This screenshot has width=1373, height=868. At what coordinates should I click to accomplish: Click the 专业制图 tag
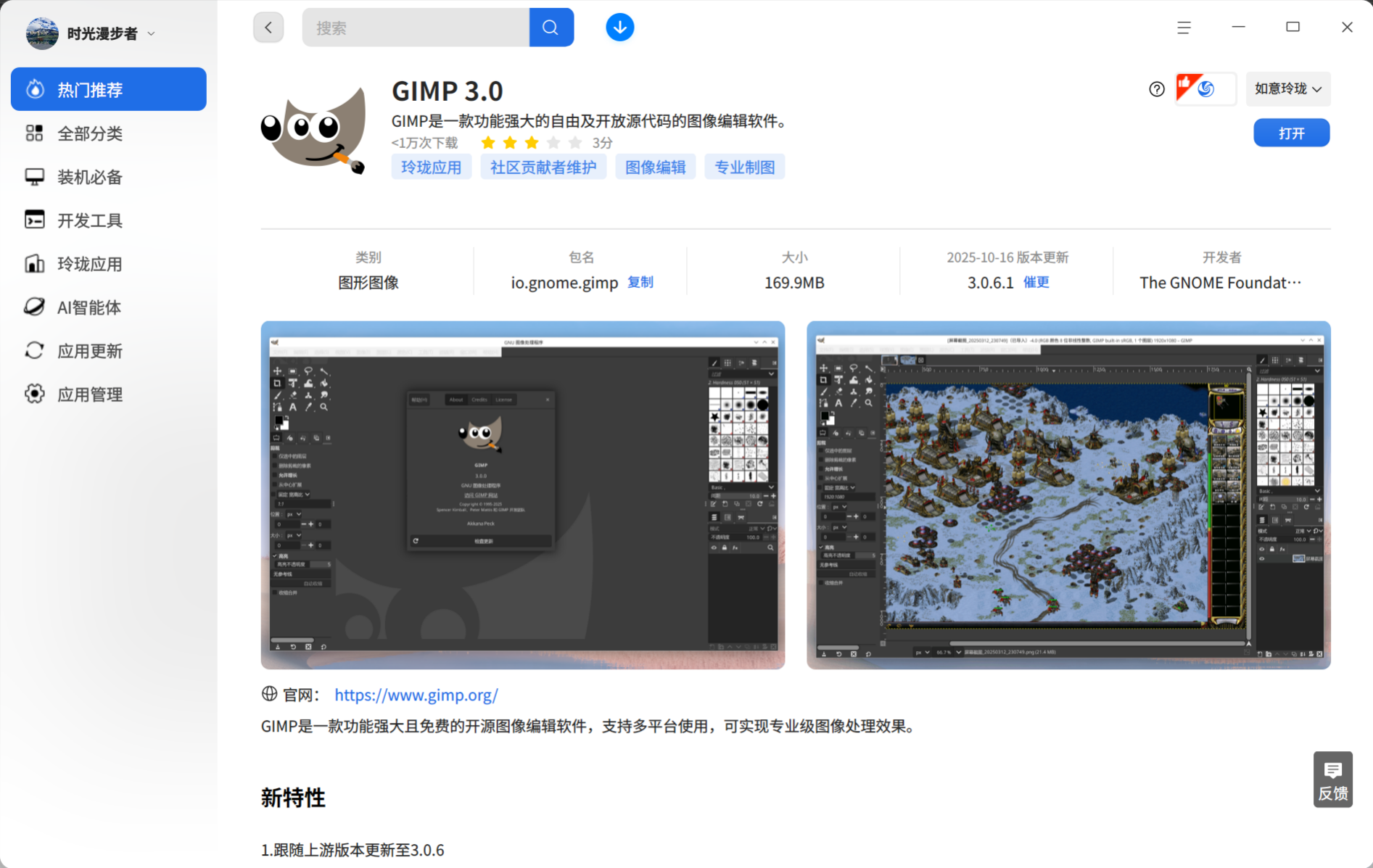(745, 168)
